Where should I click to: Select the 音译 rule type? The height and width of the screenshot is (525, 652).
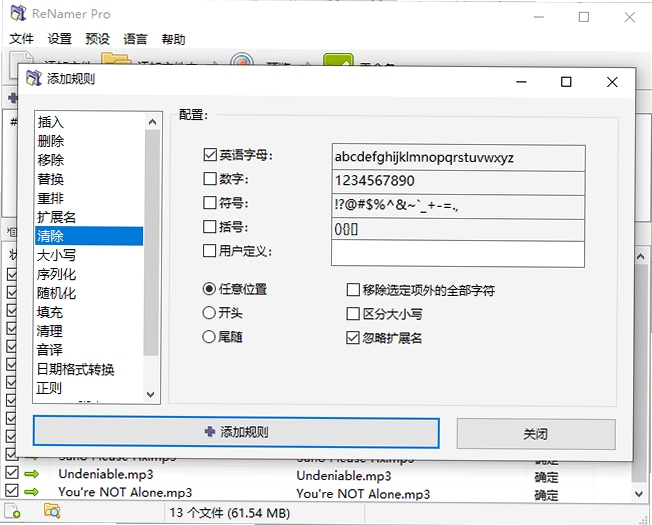(x=89, y=350)
